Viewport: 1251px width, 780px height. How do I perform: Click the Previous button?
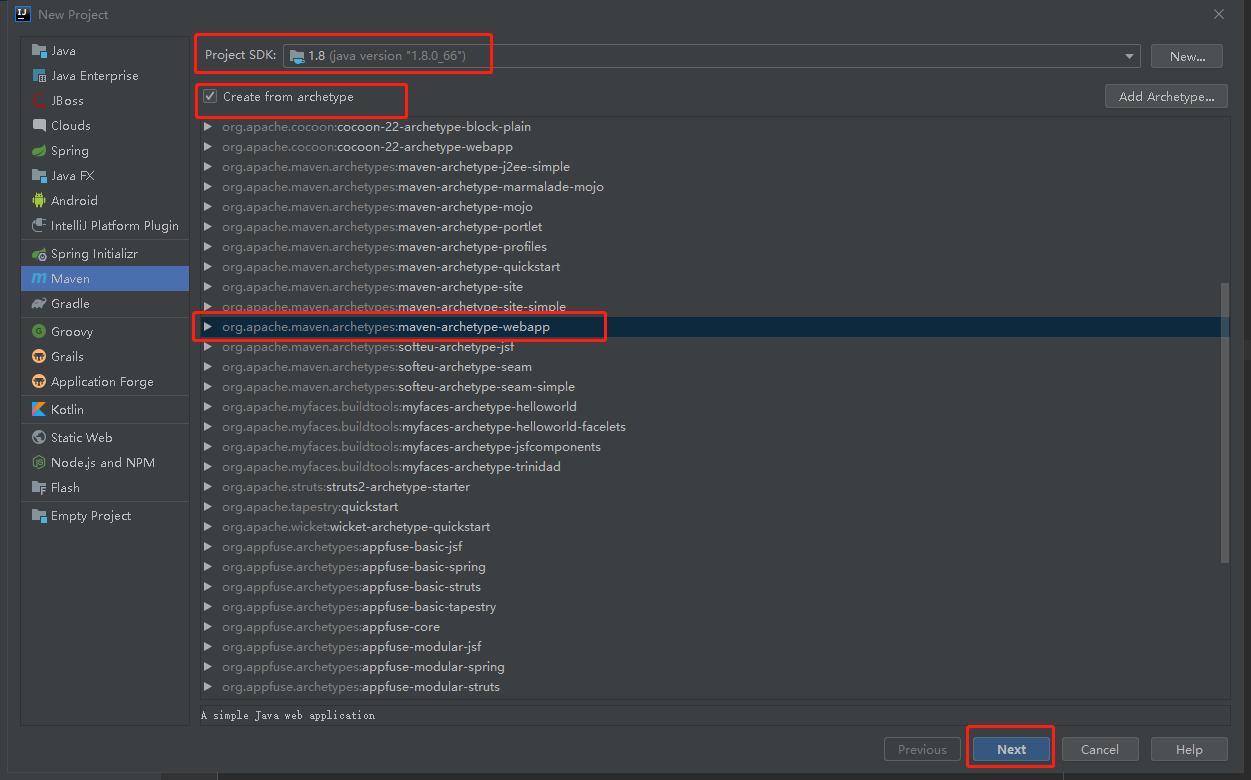pyautogui.click(x=922, y=749)
